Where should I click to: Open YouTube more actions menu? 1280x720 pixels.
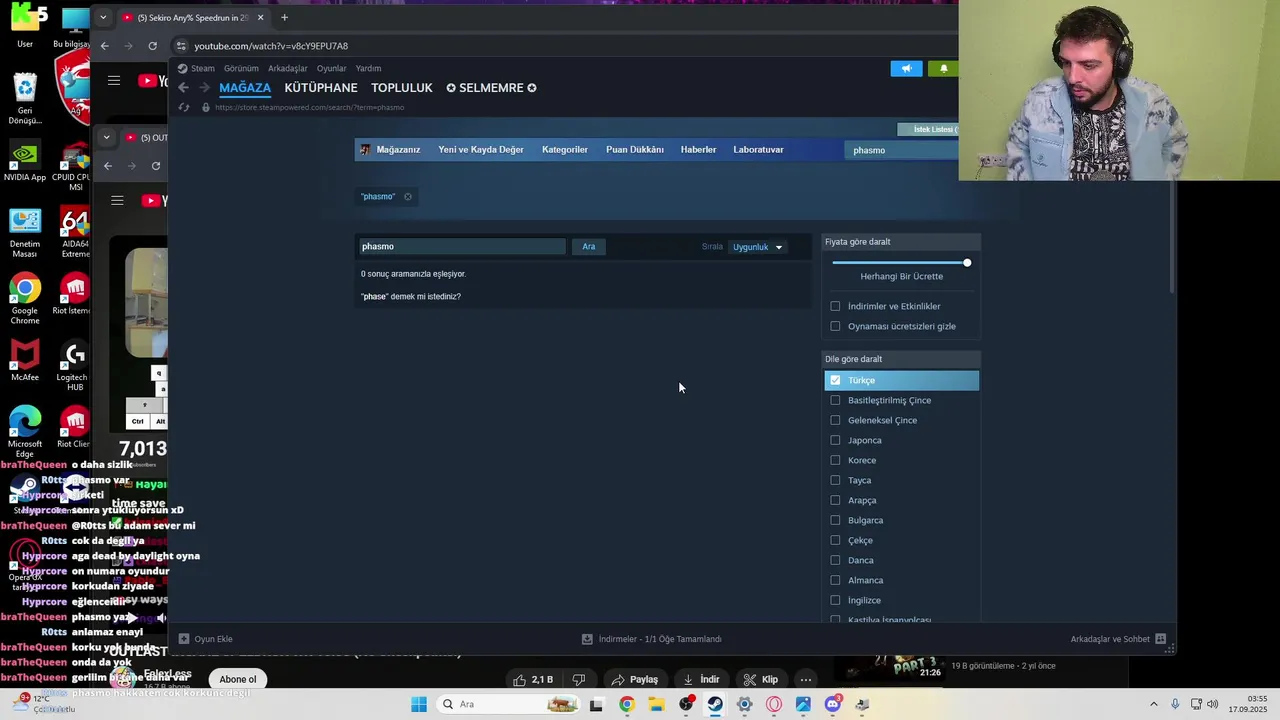[806, 680]
